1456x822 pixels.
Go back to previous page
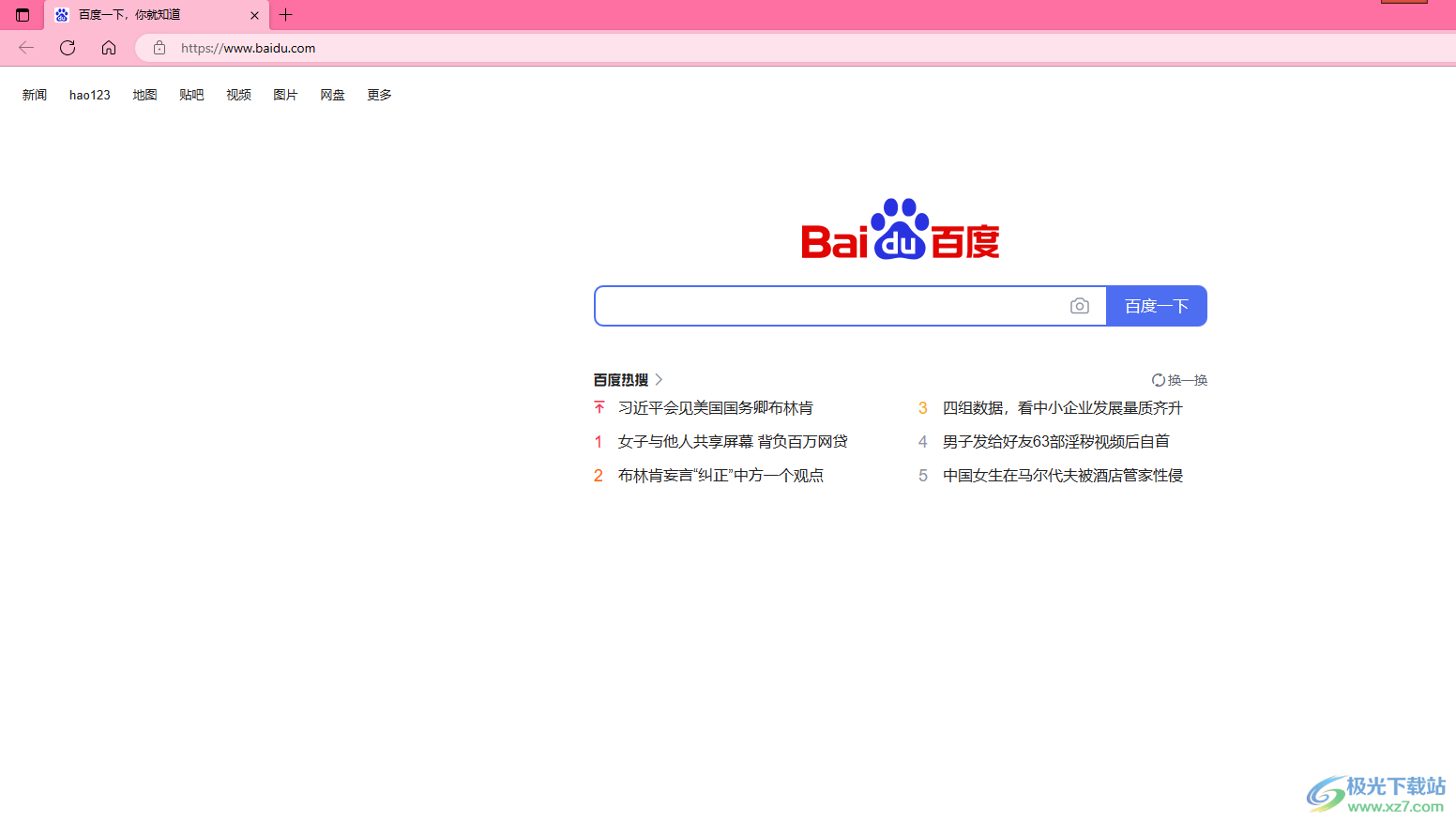(x=26, y=48)
